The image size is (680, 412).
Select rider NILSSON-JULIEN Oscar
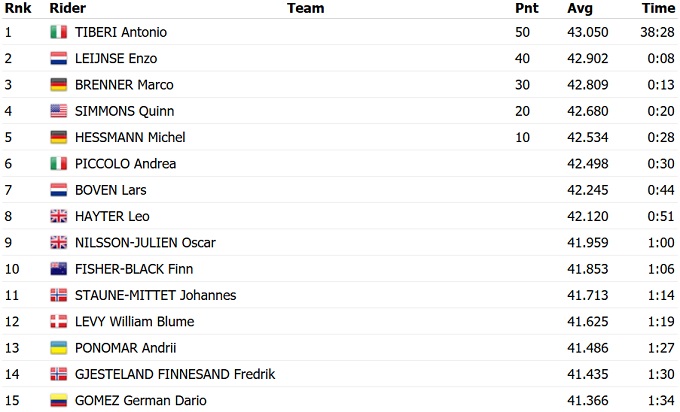(x=145, y=242)
